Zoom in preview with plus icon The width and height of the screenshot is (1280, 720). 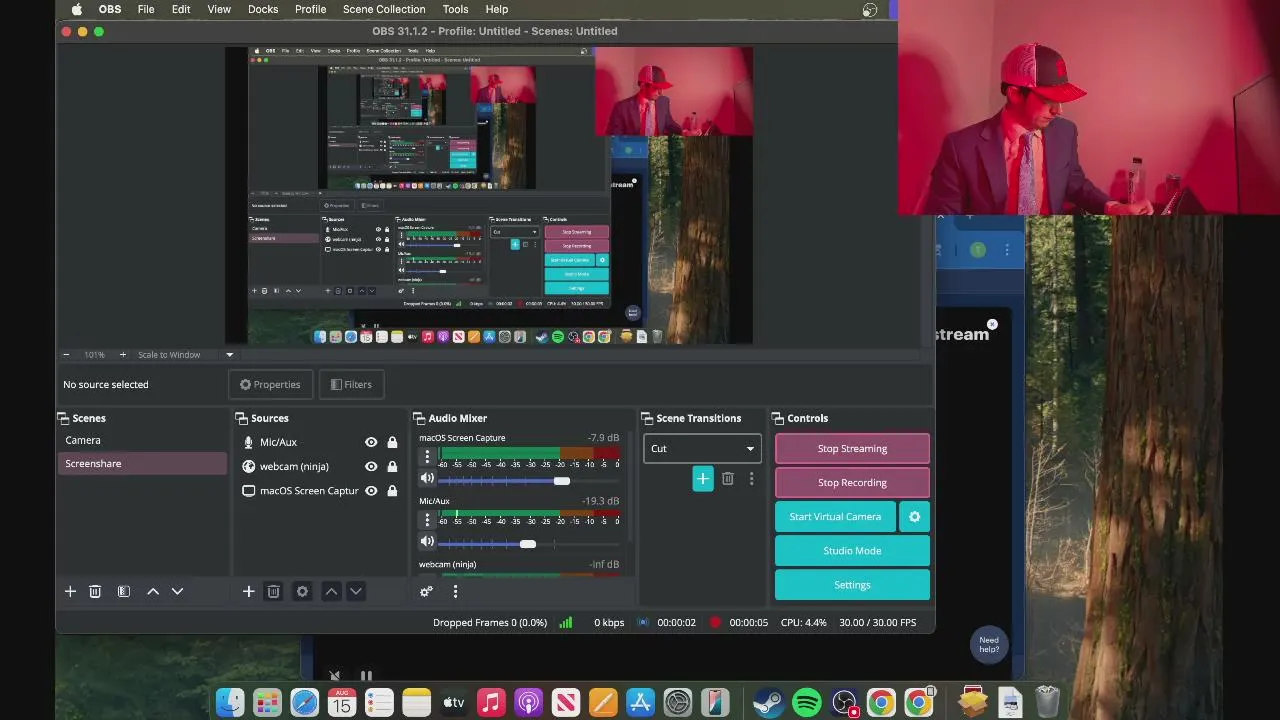(x=123, y=354)
